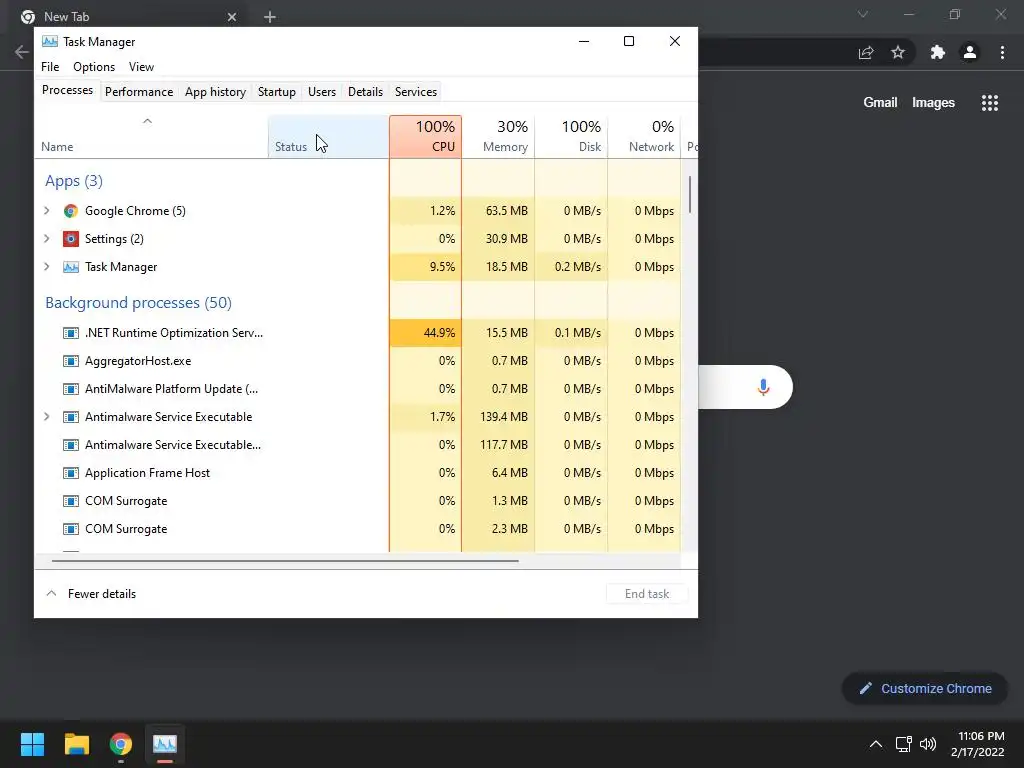Viewport: 1024px width, 768px height.
Task: Open View menu in Task Manager
Action: 141,67
